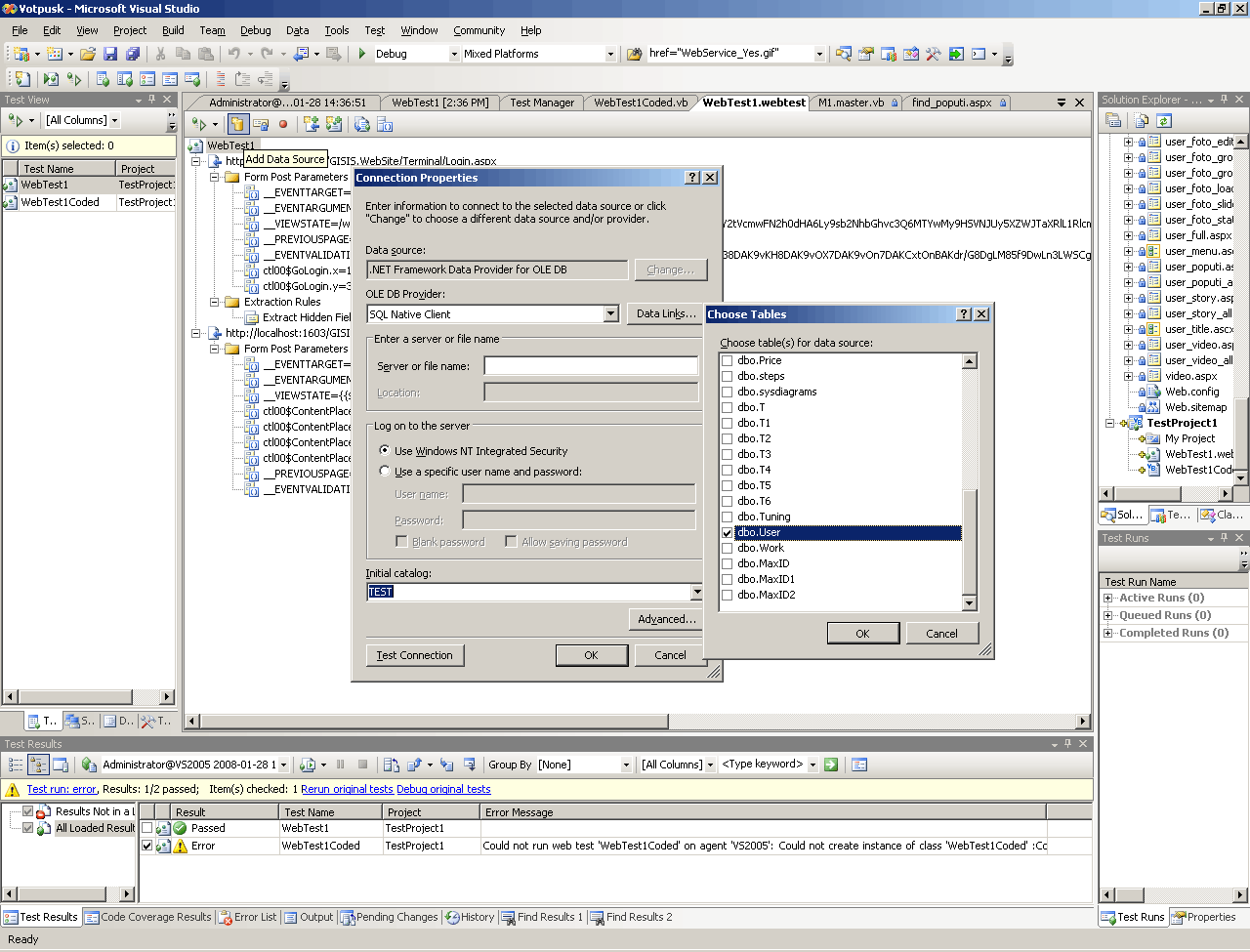This screenshot has height=952, width=1250.
Task: Click the down arrow of Choose Tables scrollbar
Action: tap(970, 603)
